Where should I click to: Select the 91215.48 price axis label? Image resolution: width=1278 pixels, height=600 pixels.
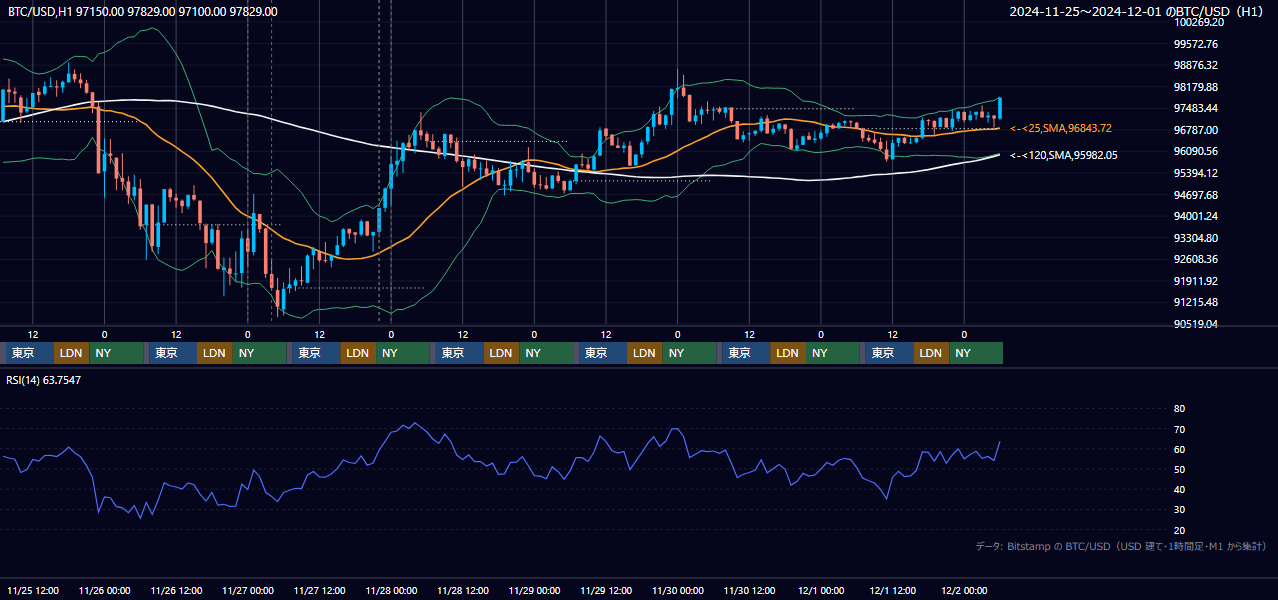coord(1195,302)
